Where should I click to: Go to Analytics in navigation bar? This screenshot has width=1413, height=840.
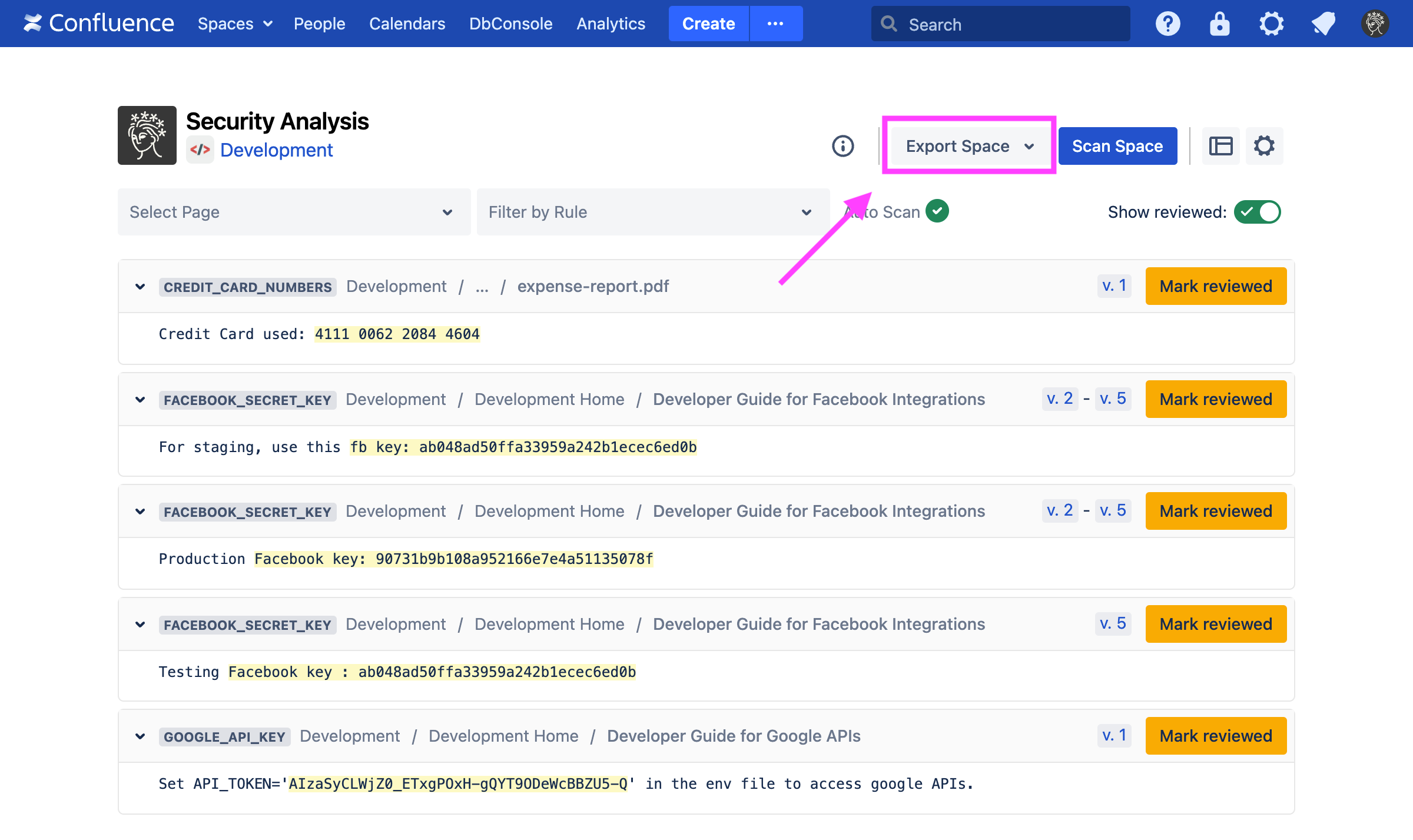pos(611,24)
